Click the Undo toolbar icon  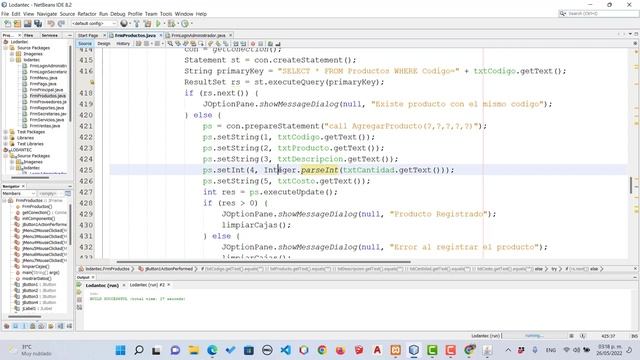51,24
